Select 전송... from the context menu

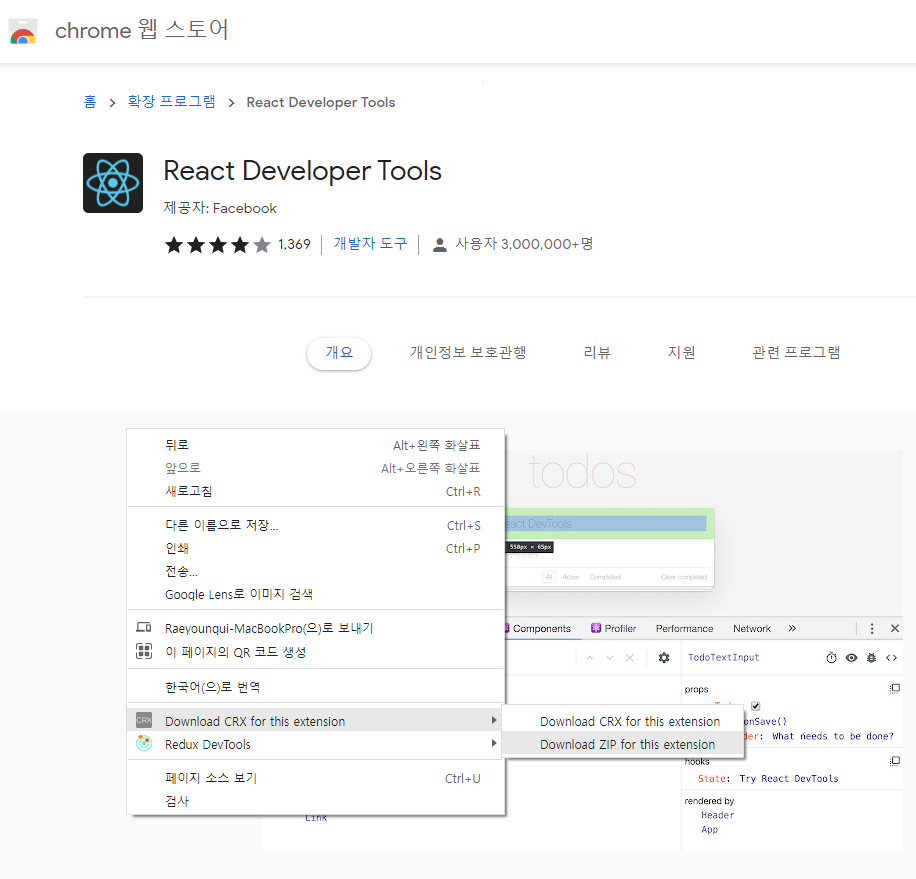[x=315, y=571]
